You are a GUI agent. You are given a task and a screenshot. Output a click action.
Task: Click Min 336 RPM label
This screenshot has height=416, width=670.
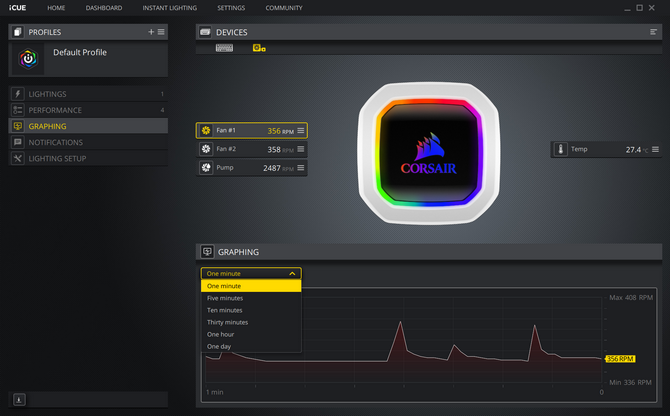(x=630, y=382)
